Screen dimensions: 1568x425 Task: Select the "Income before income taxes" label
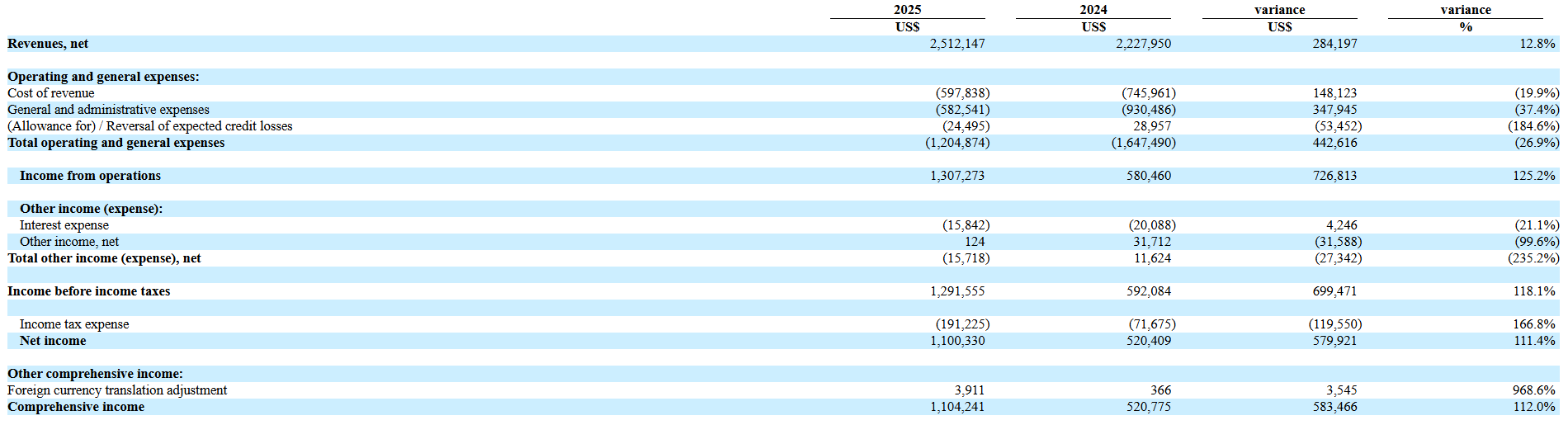pos(88,291)
